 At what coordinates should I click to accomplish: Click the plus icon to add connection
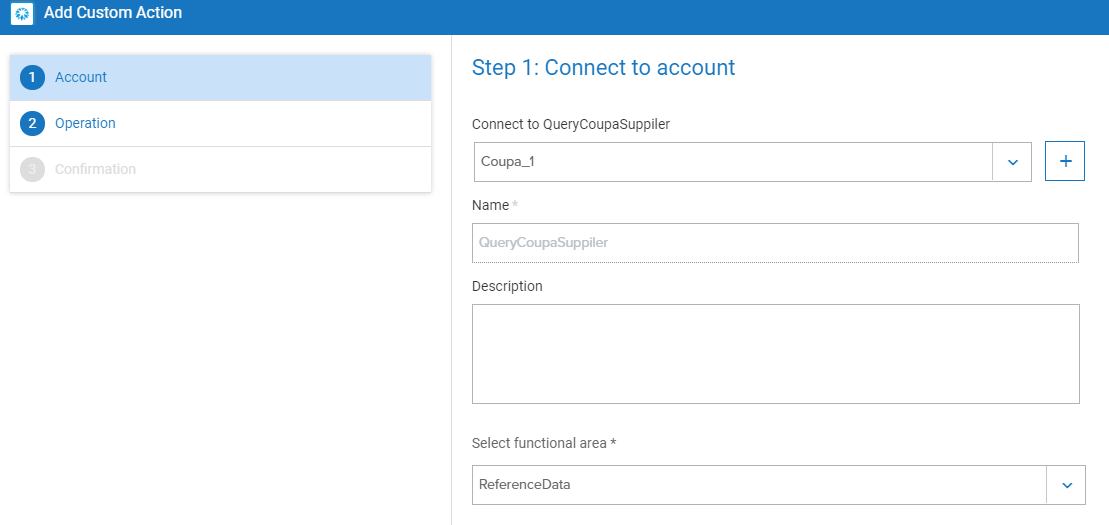click(x=1064, y=161)
